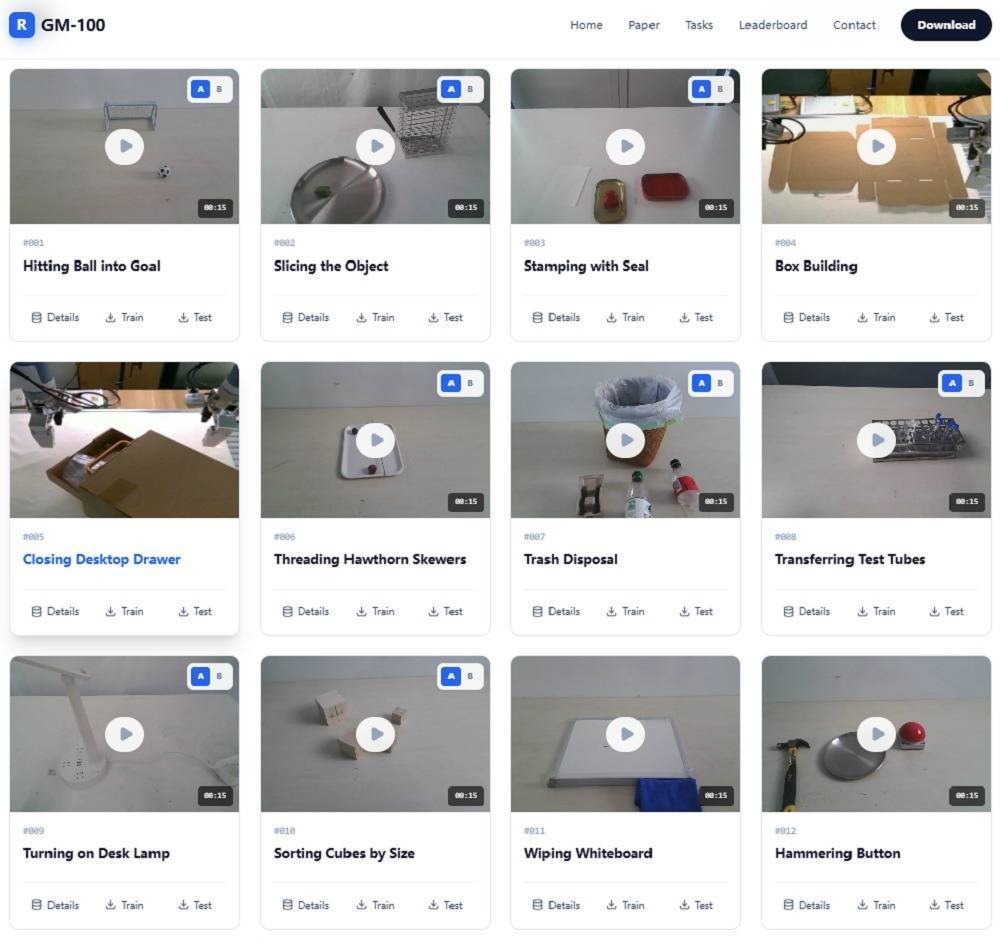
Task: Click Train download icon for Box Building
Action: pyautogui.click(x=862, y=318)
